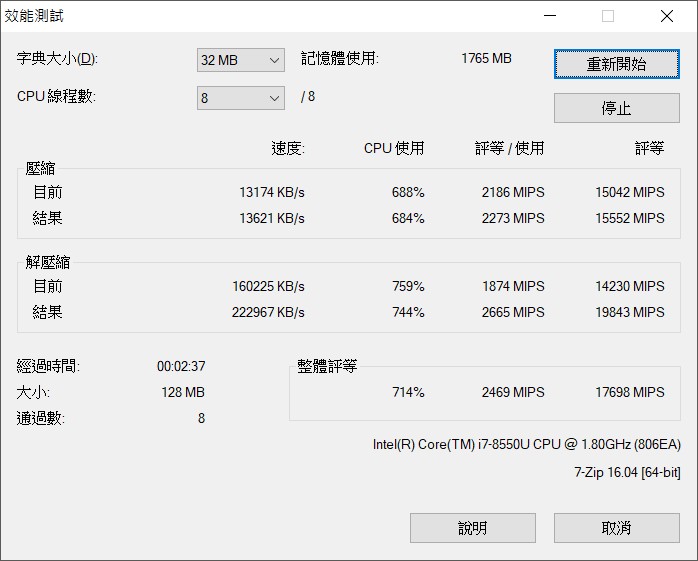Image resolution: width=698 pixels, height=561 pixels.
Task: Close the 效能測試 window
Action: (666, 16)
